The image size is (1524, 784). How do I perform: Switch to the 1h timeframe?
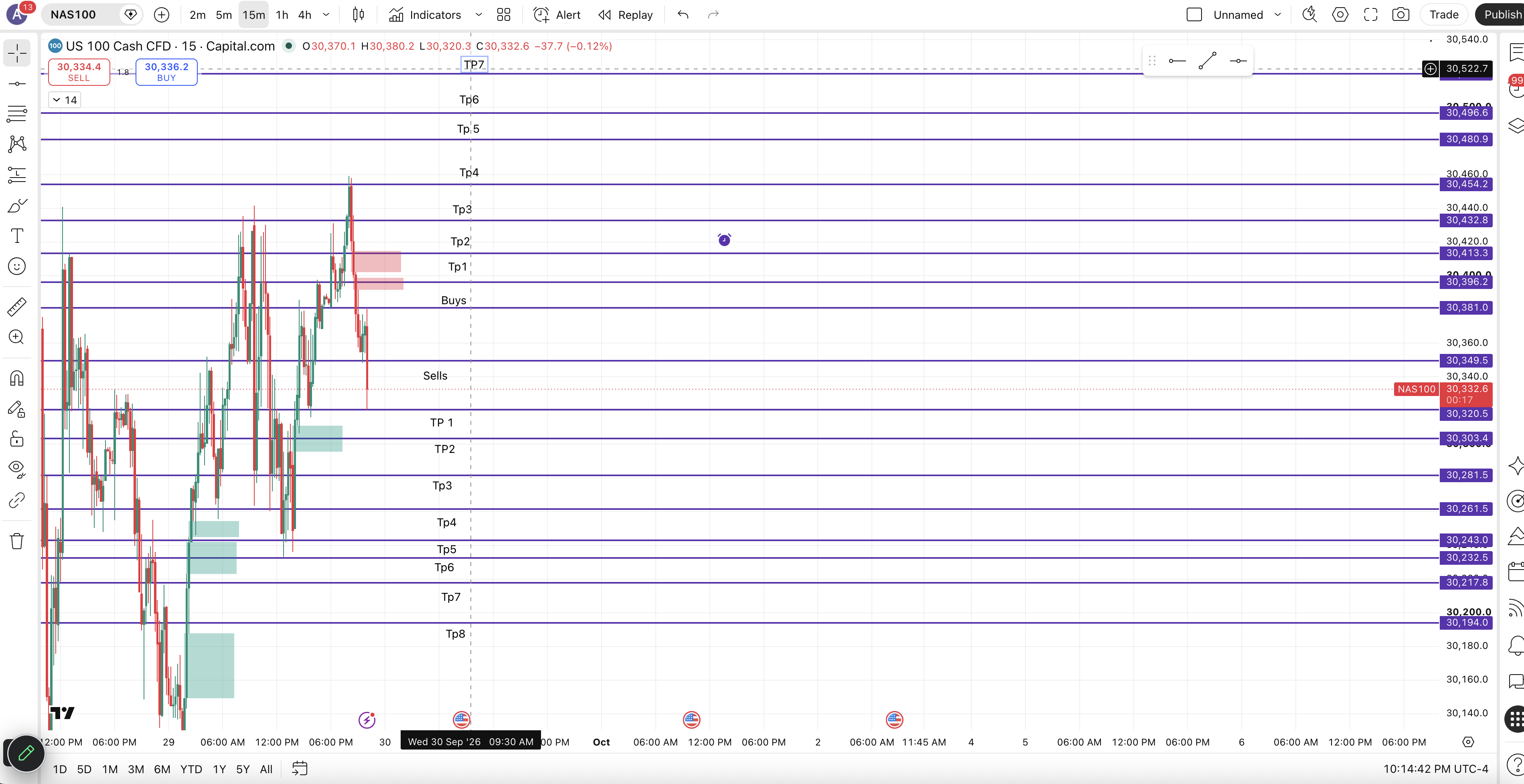point(282,15)
